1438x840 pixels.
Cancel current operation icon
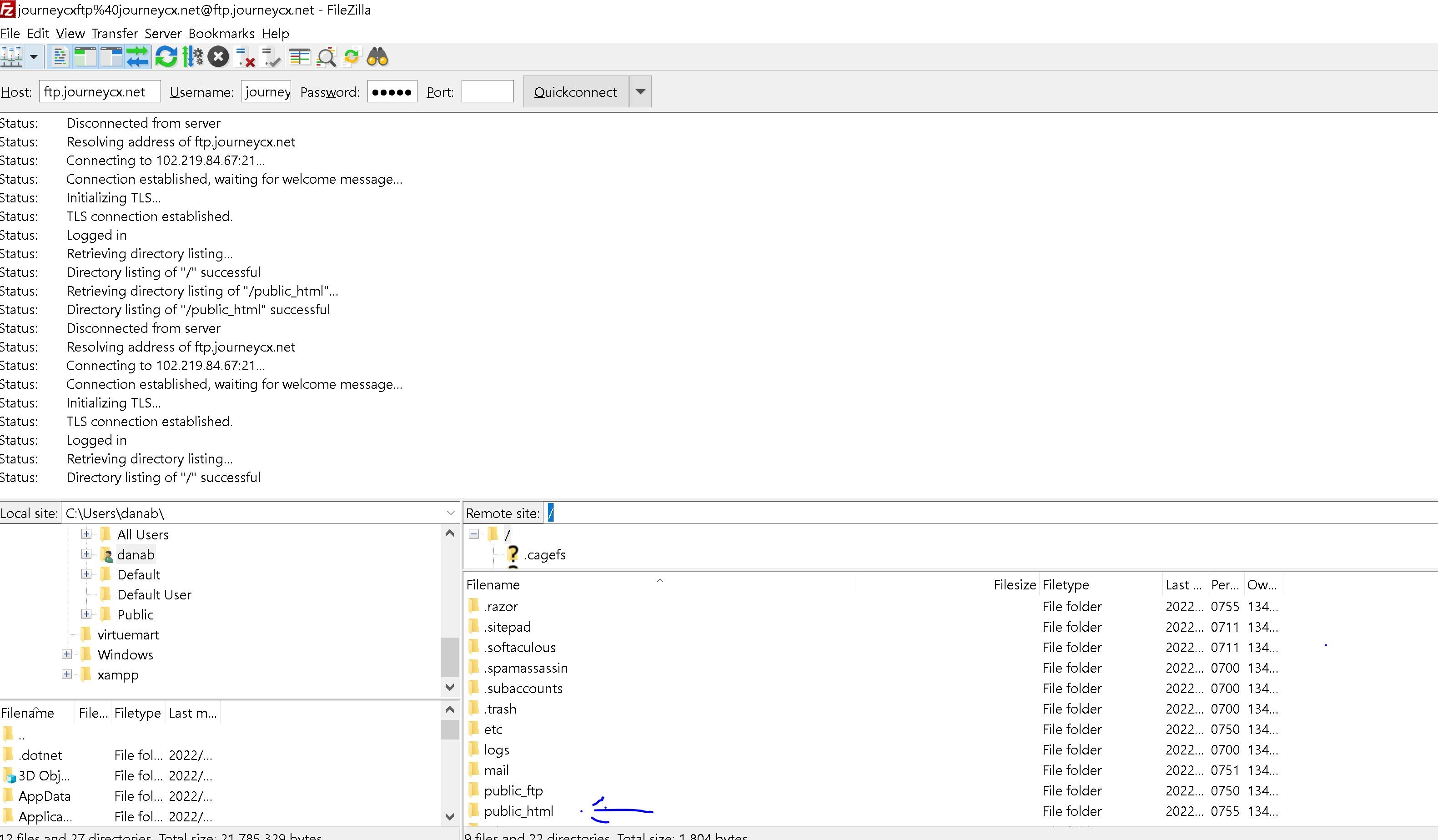coord(218,57)
